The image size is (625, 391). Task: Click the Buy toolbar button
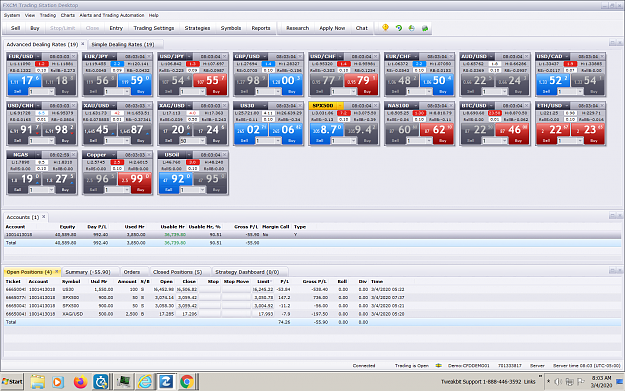pos(35,28)
